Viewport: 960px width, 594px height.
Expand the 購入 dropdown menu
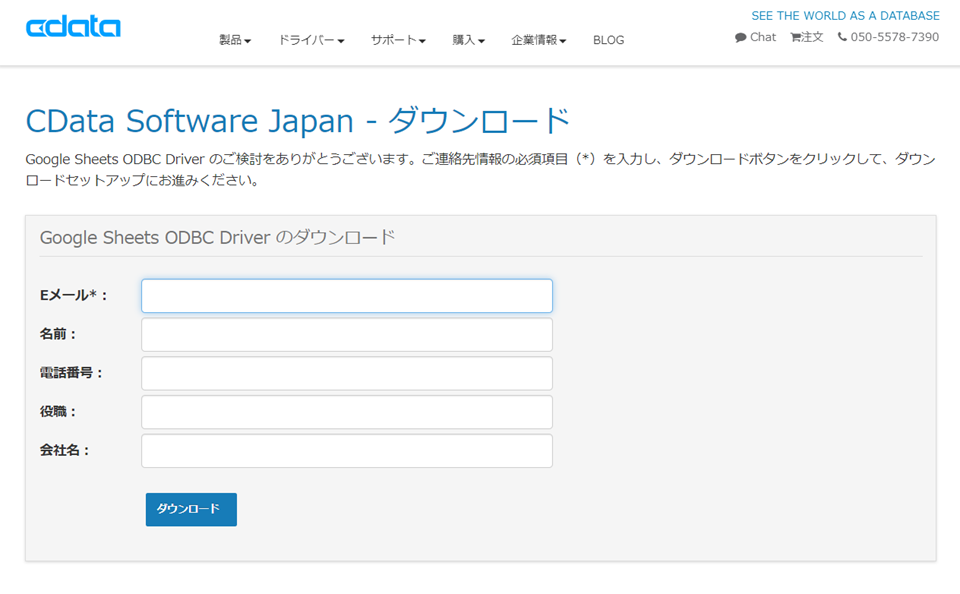click(468, 40)
